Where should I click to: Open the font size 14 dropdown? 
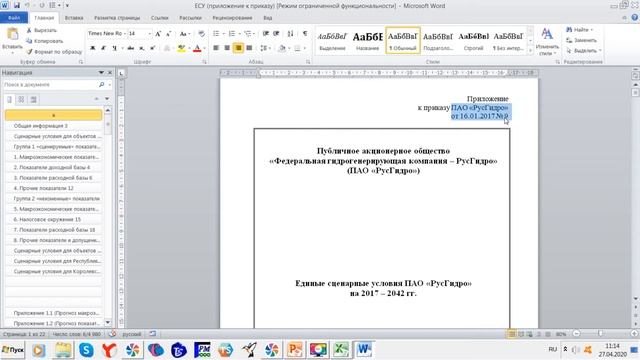pos(149,33)
